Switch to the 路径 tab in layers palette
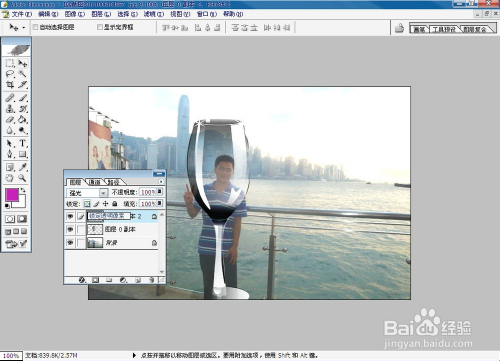 [x=114, y=182]
